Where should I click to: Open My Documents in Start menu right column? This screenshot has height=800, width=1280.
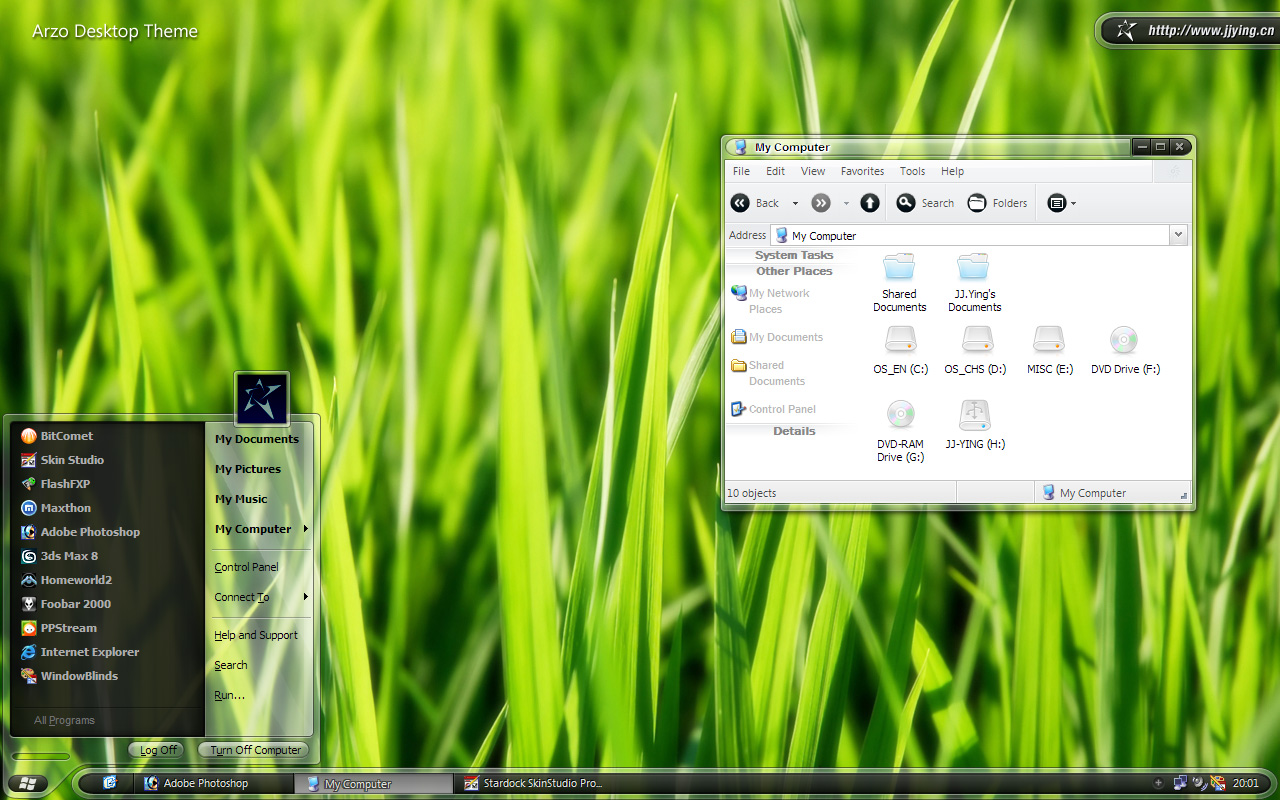[x=257, y=439]
